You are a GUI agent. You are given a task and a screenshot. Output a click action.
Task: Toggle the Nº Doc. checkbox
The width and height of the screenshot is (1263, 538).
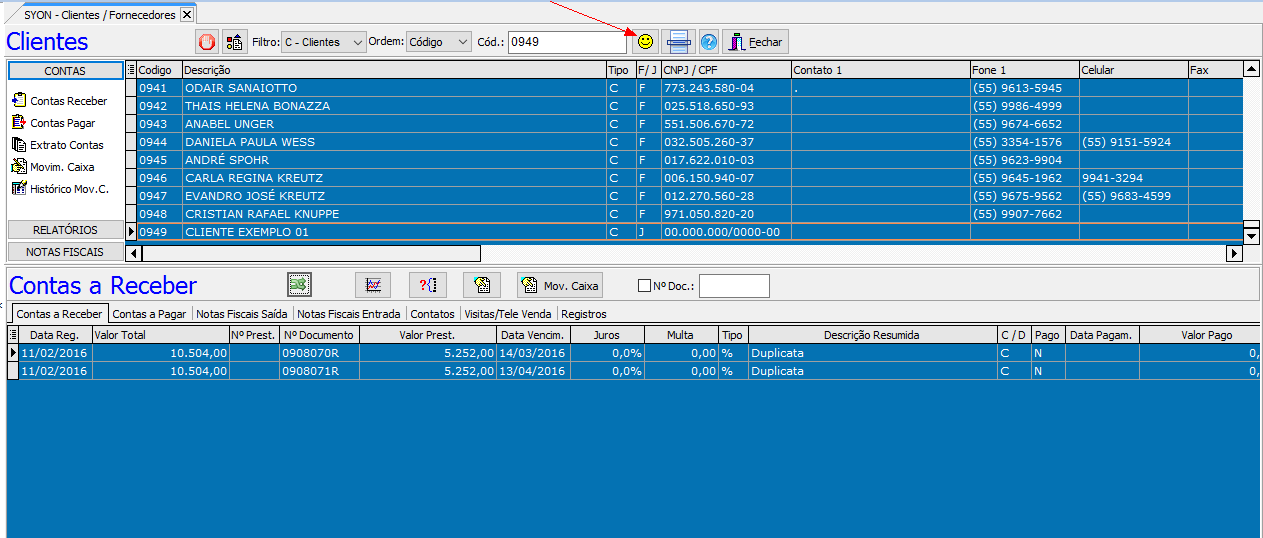644,286
